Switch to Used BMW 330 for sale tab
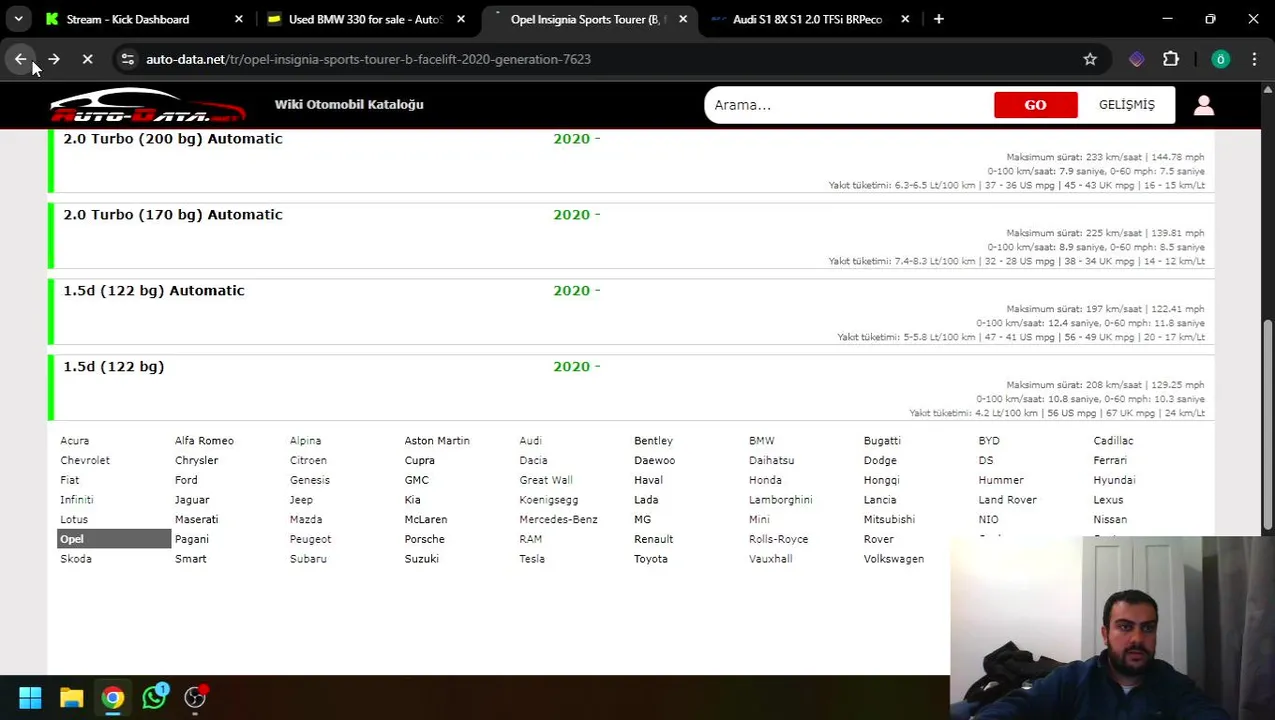 coord(363,19)
